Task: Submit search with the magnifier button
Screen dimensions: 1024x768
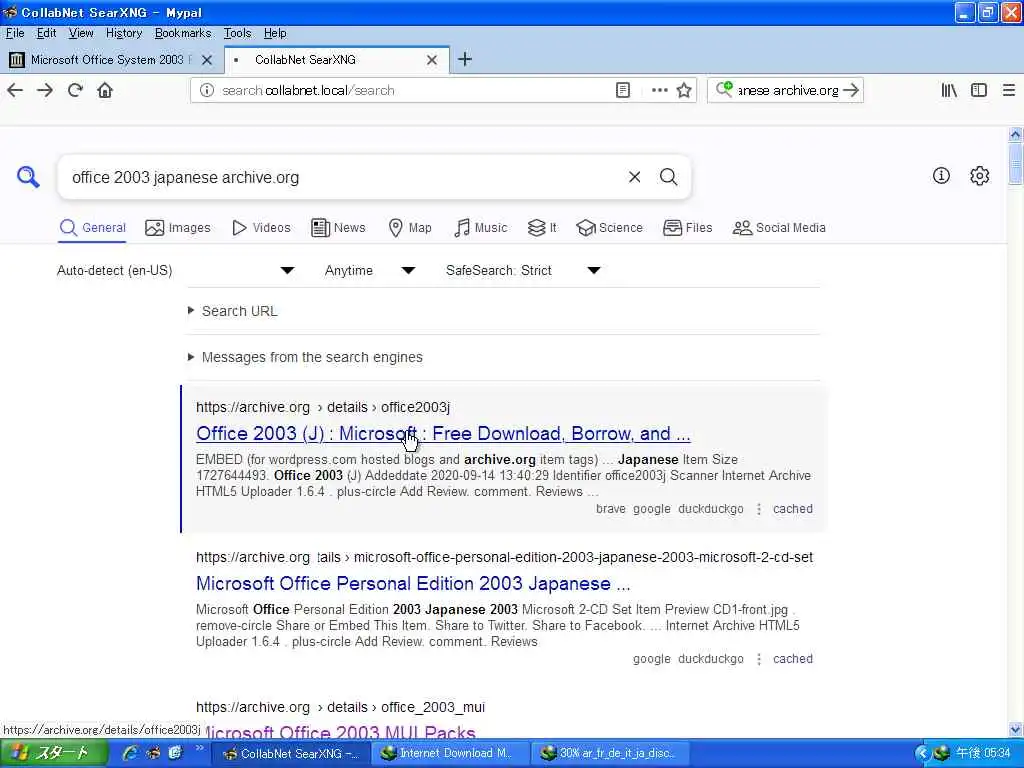Action: 668,177
